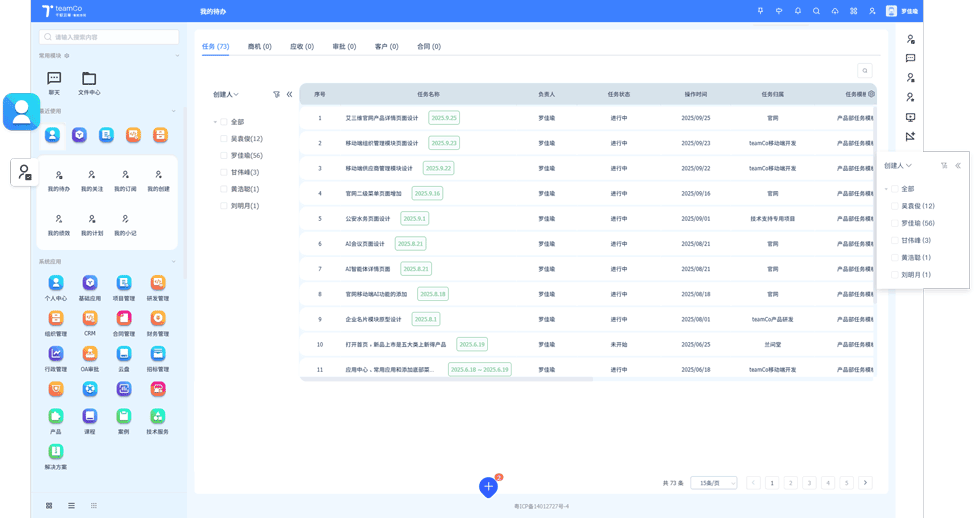Open the CRM application icon

(x=90, y=319)
